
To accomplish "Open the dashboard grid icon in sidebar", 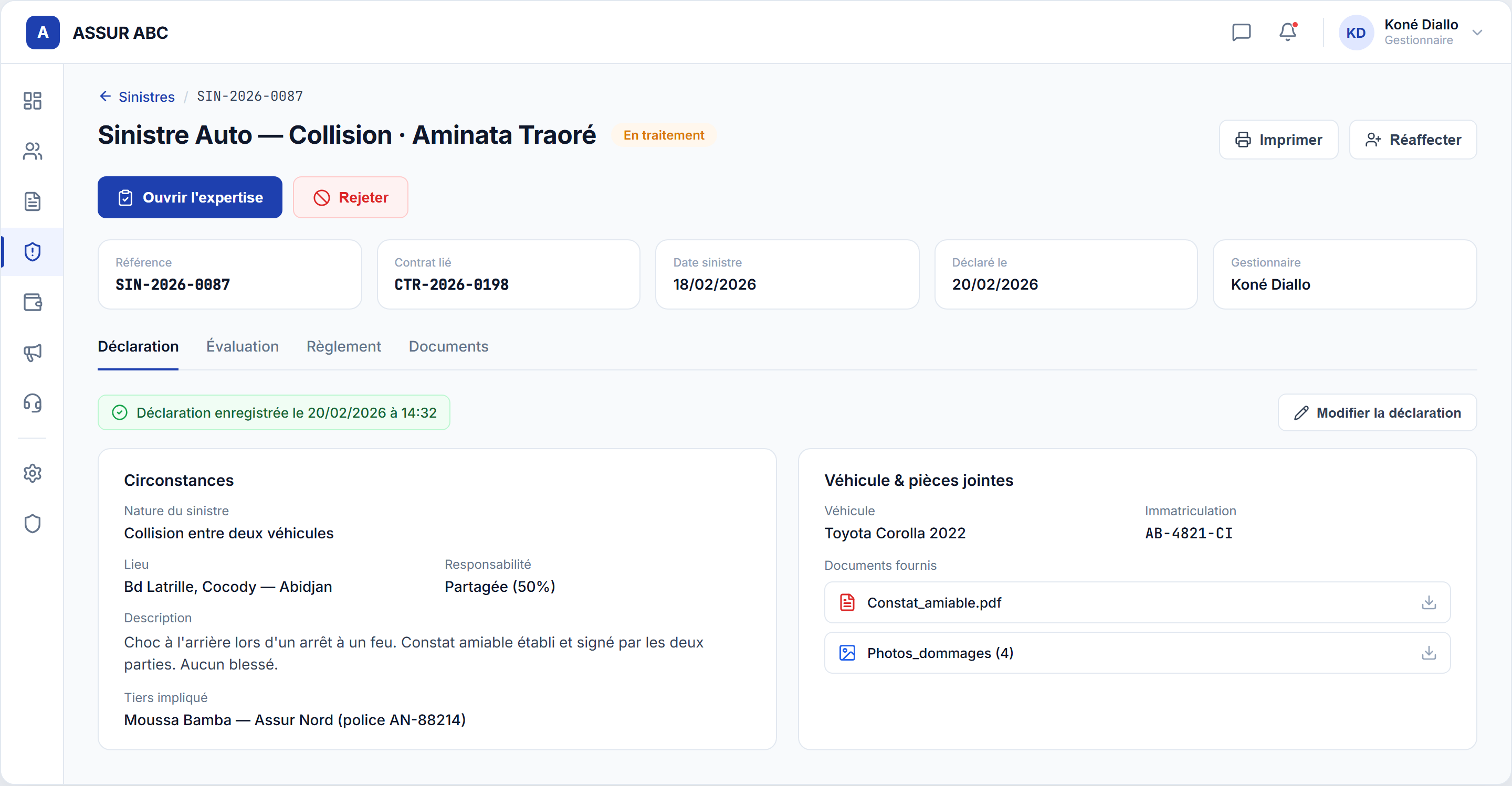I will [32, 101].
